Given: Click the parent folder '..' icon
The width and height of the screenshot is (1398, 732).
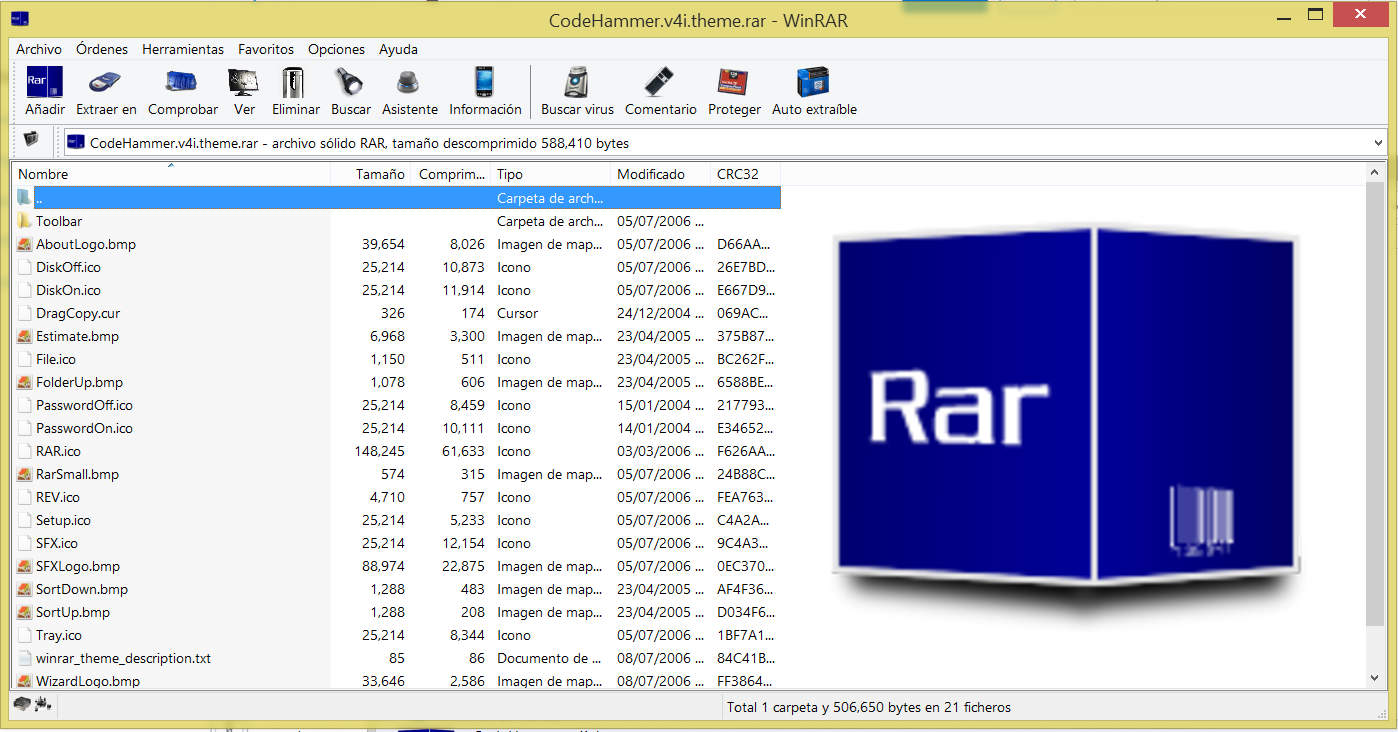Looking at the screenshot, I should point(25,198).
